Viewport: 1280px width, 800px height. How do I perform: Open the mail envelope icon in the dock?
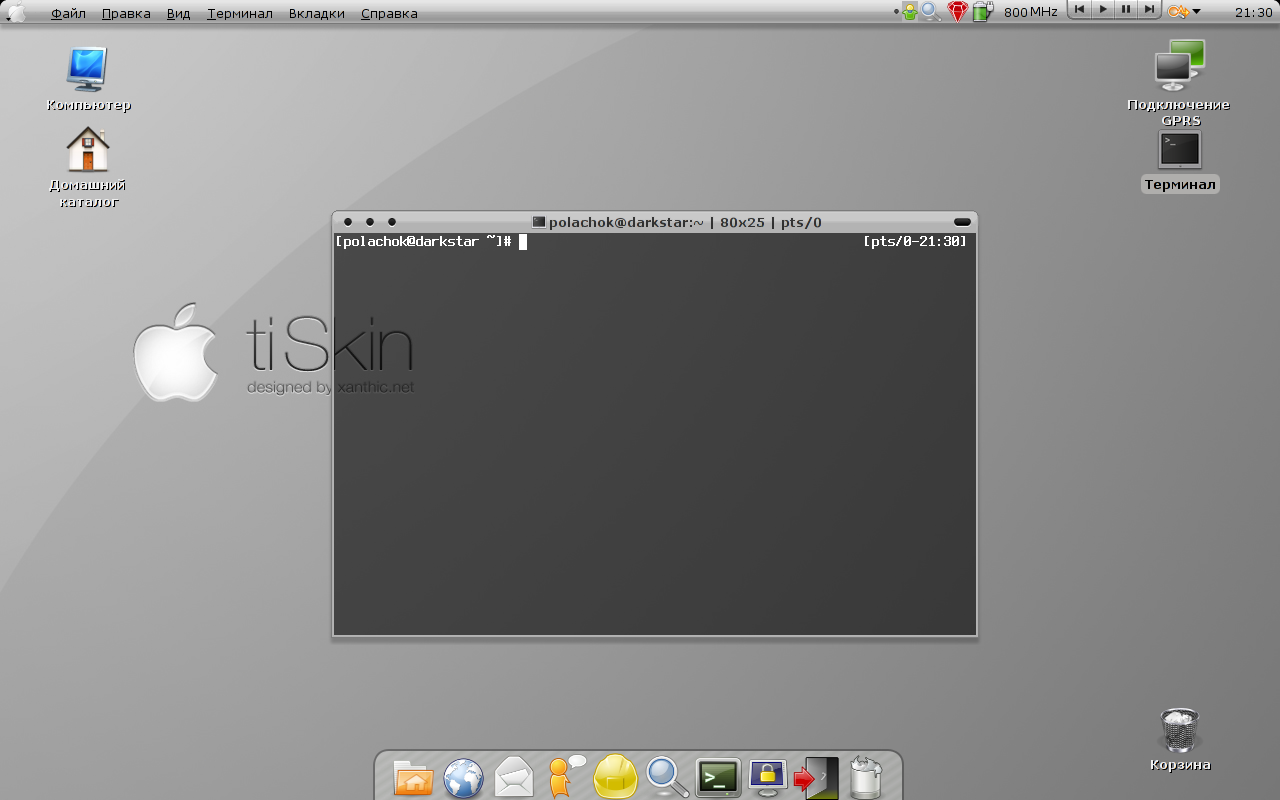tap(514, 777)
